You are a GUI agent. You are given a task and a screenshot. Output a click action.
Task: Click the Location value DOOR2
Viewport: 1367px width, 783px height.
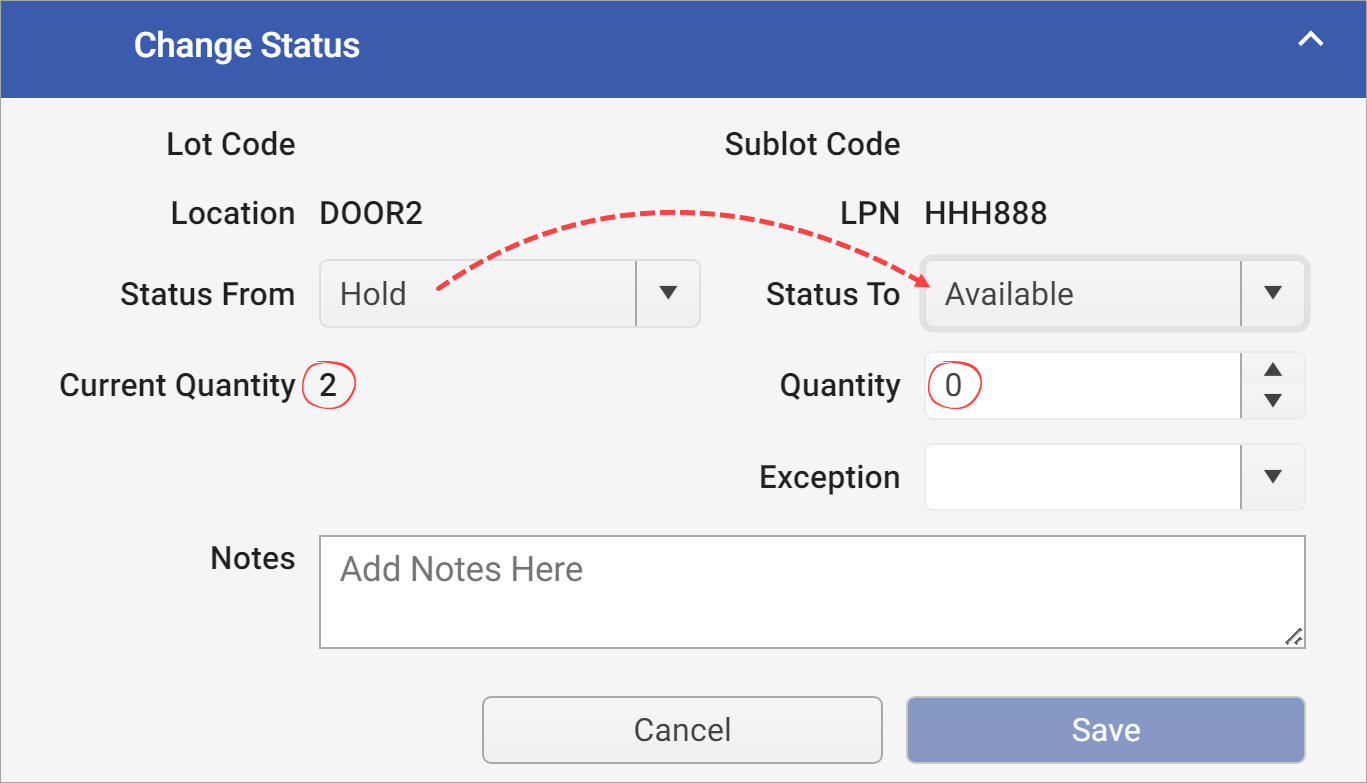point(370,212)
